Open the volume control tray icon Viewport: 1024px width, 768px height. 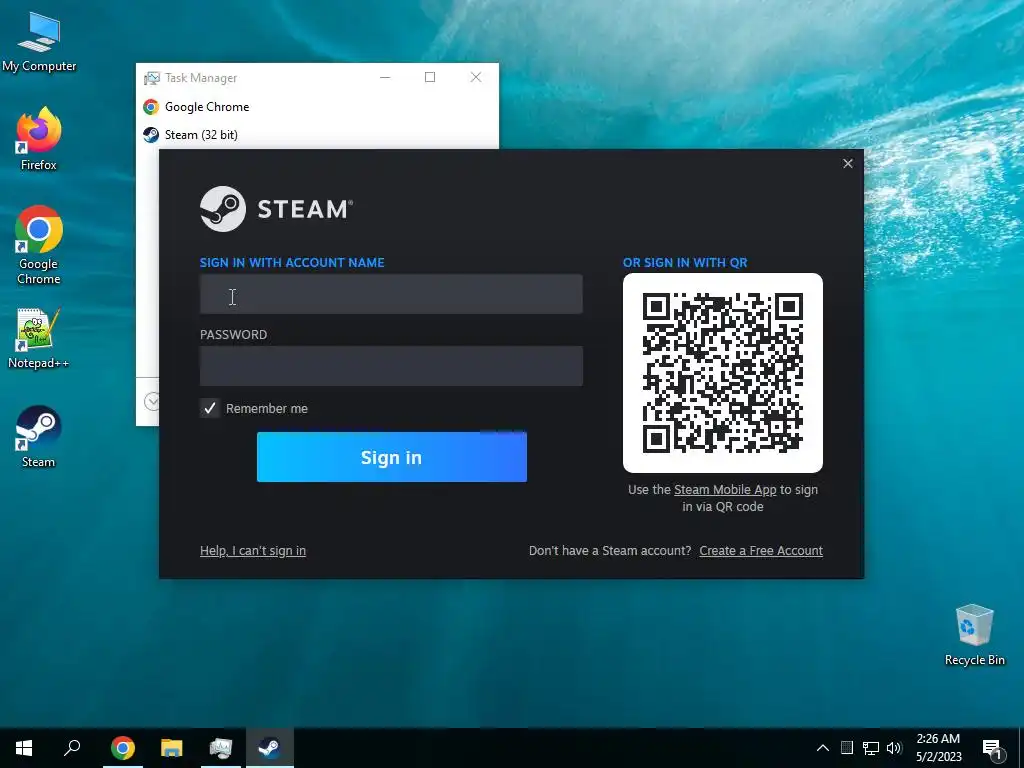pos(894,748)
